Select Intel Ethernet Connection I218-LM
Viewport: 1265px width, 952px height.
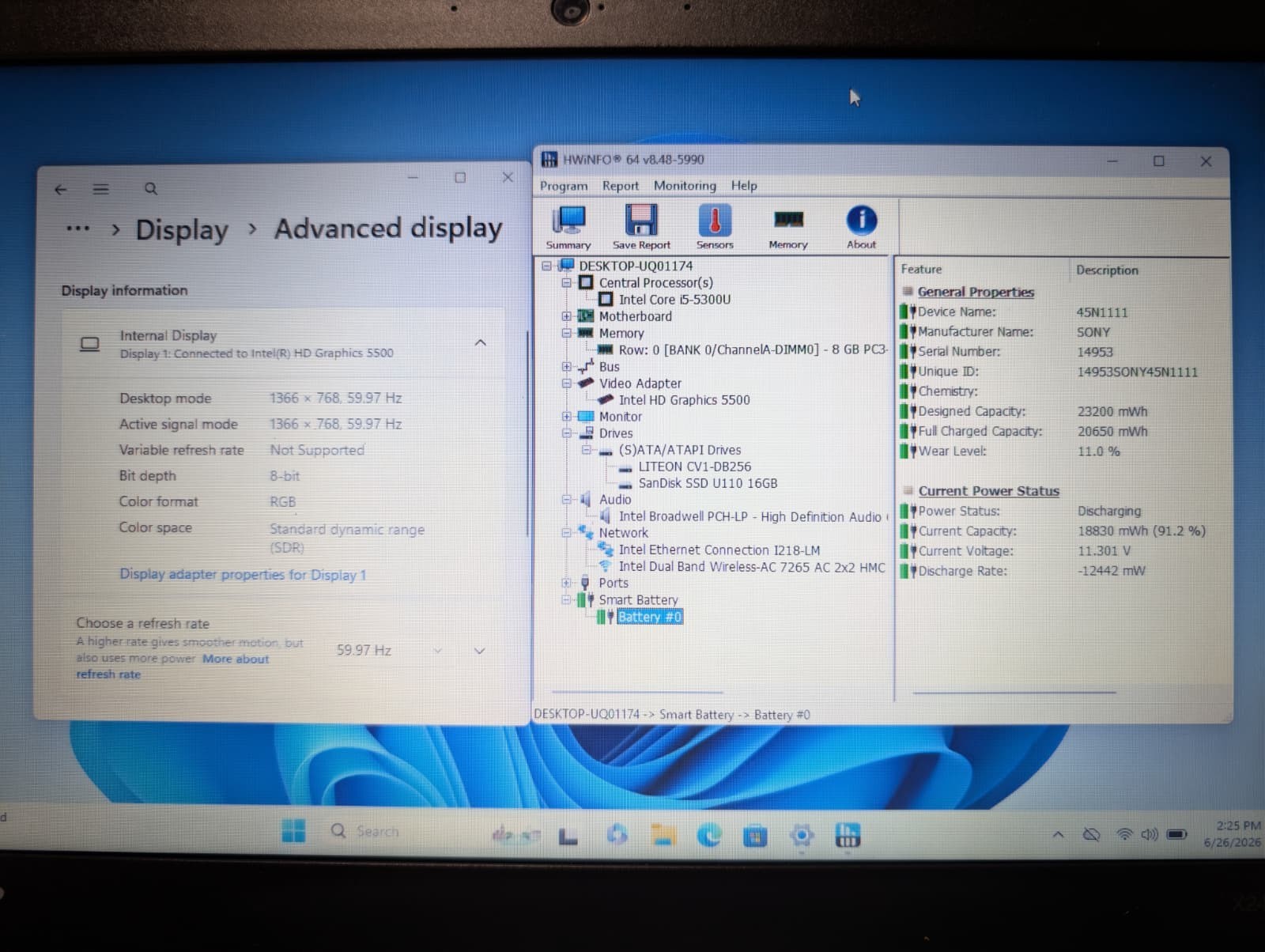pos(719,550)
